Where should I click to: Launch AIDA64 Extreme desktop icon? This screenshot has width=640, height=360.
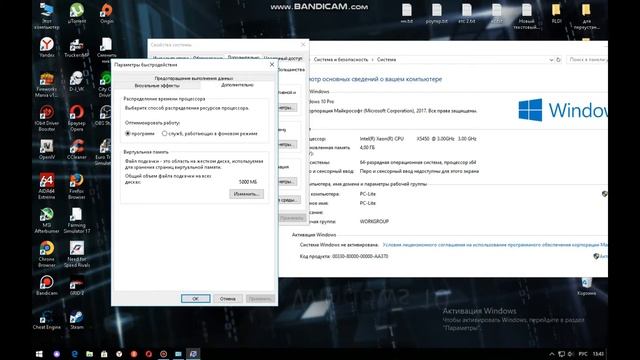(x=47, y=186)
